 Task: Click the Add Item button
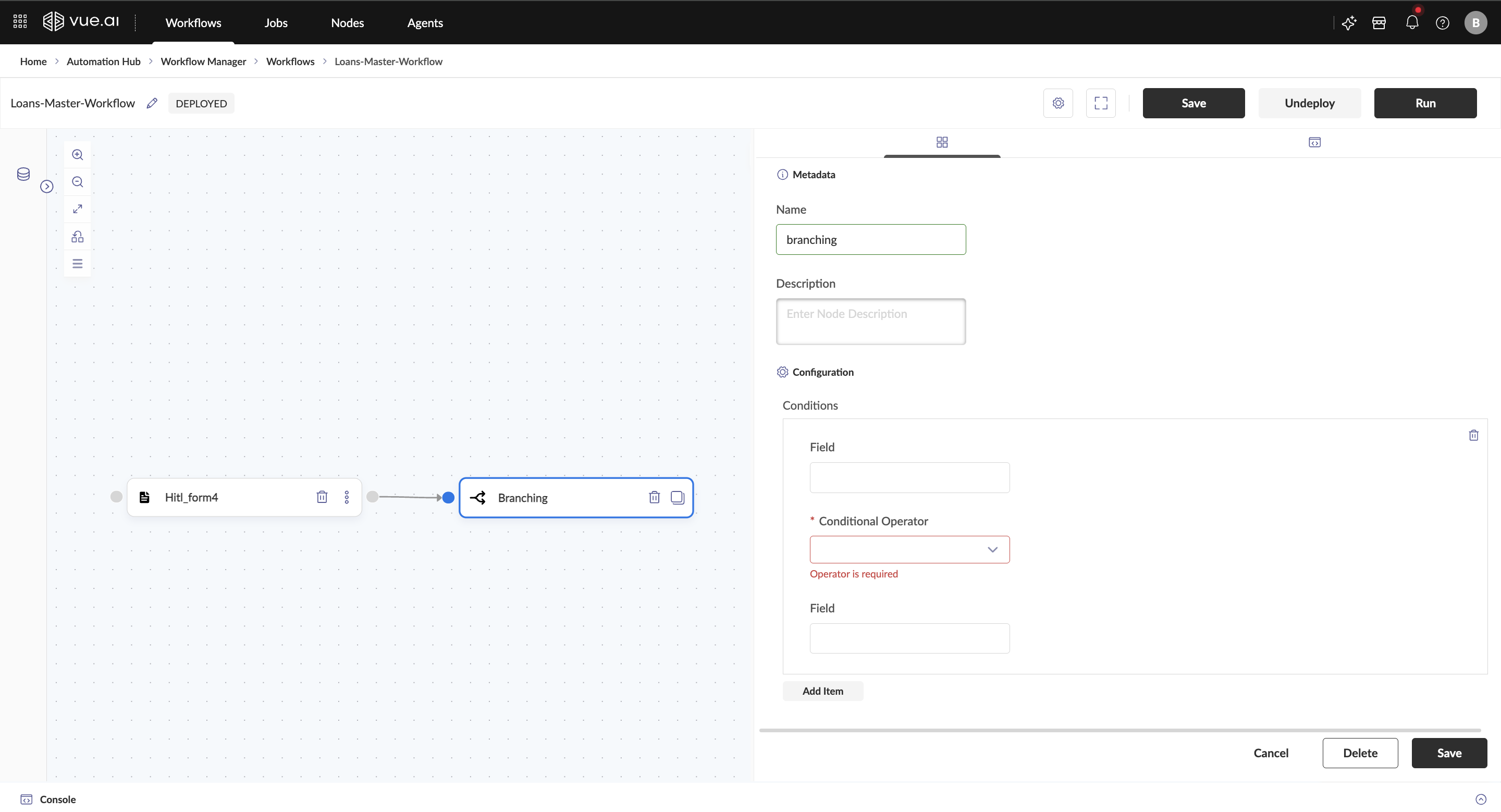pos(822,691)
